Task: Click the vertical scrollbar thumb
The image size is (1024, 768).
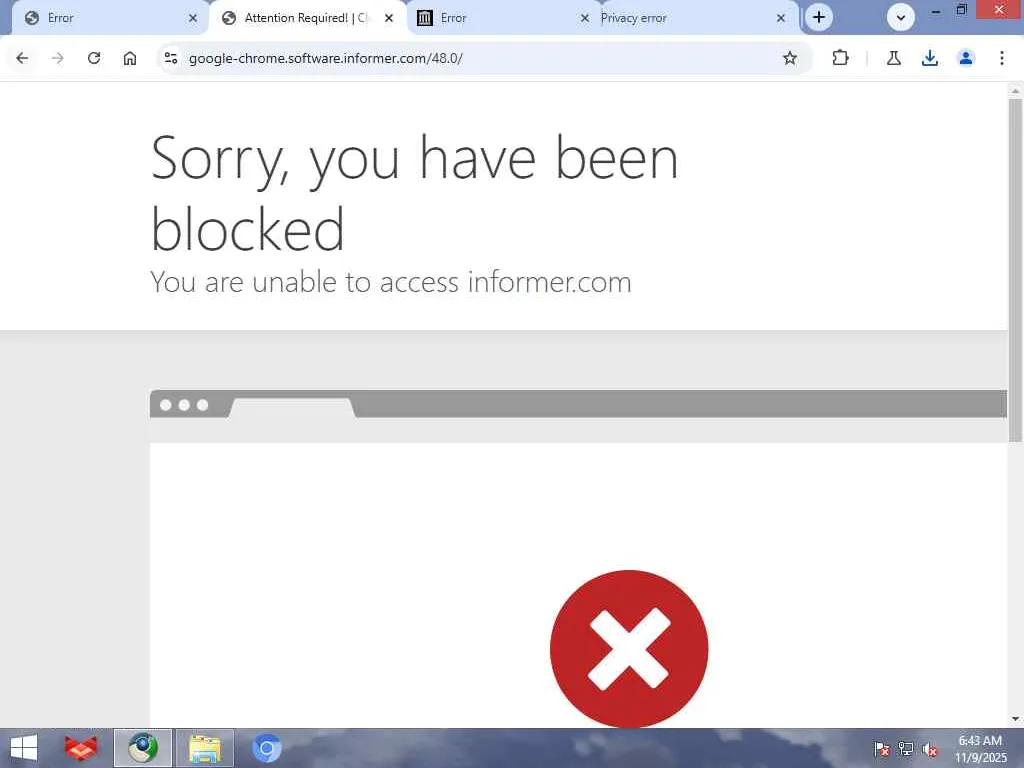Action: (x=1015, y=270)
